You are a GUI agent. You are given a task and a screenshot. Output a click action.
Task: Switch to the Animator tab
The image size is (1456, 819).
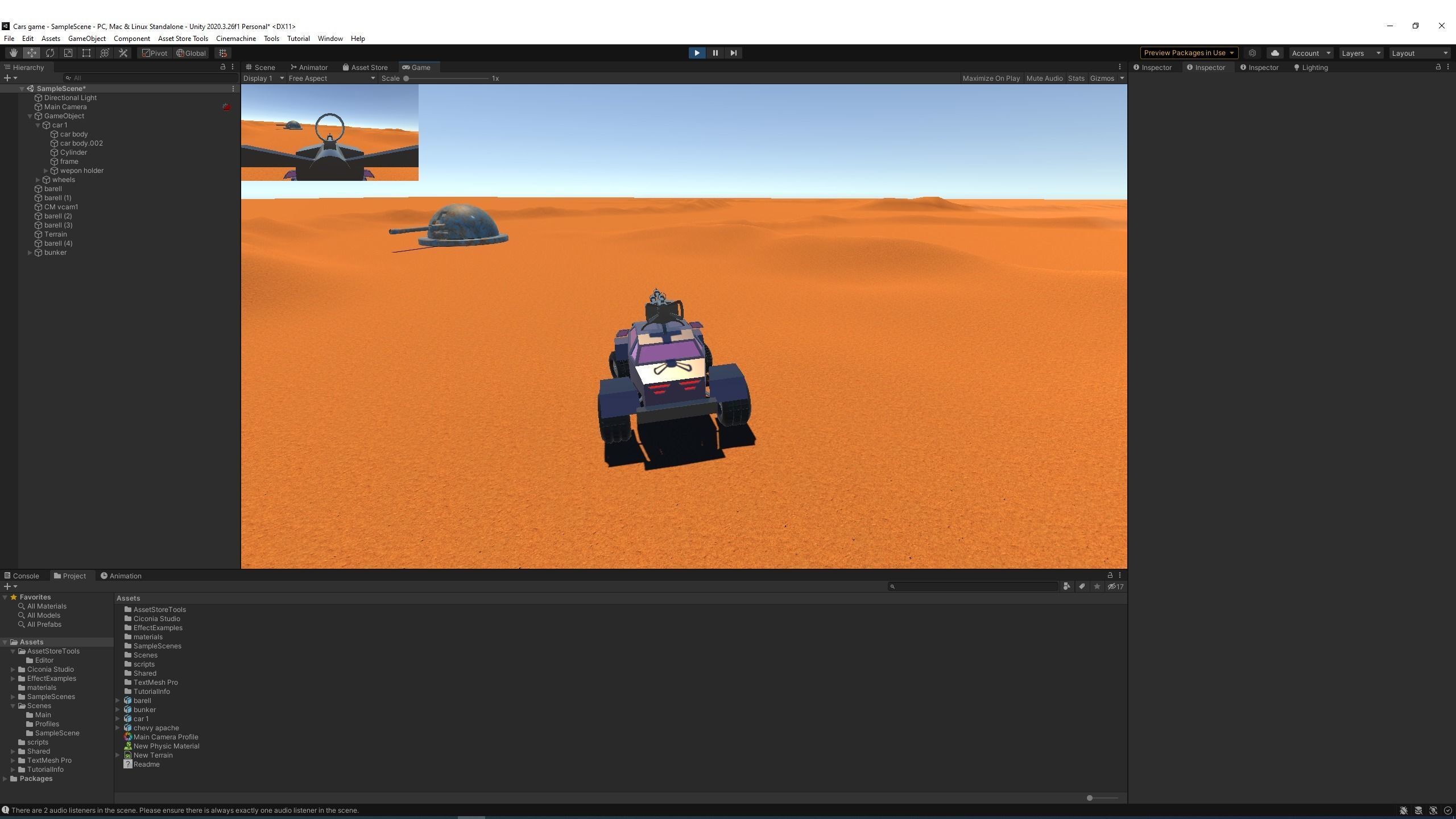click(x=309, y=67)
